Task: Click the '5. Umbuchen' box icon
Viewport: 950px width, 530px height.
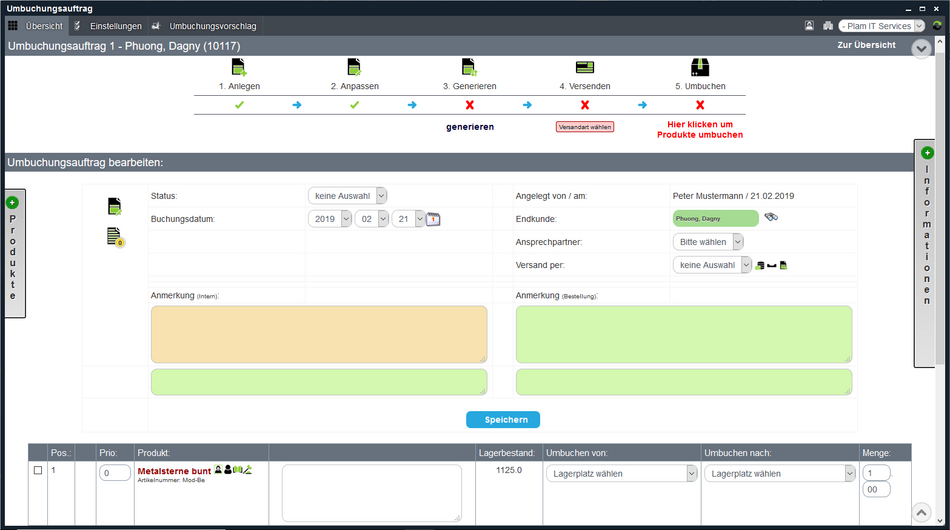Action: [x=699, y=67]
